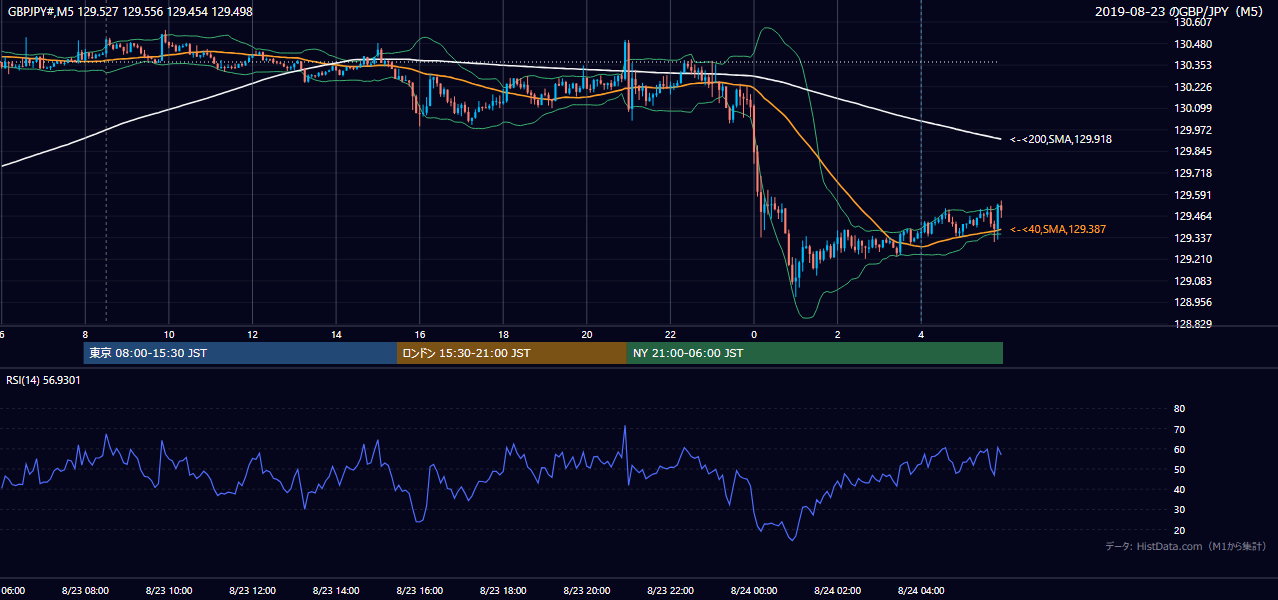This screenshot has height=600, width=1278.
Task: Click the 130.607 price axis label
Action: pyautogui.click(x=1193, y=22)
